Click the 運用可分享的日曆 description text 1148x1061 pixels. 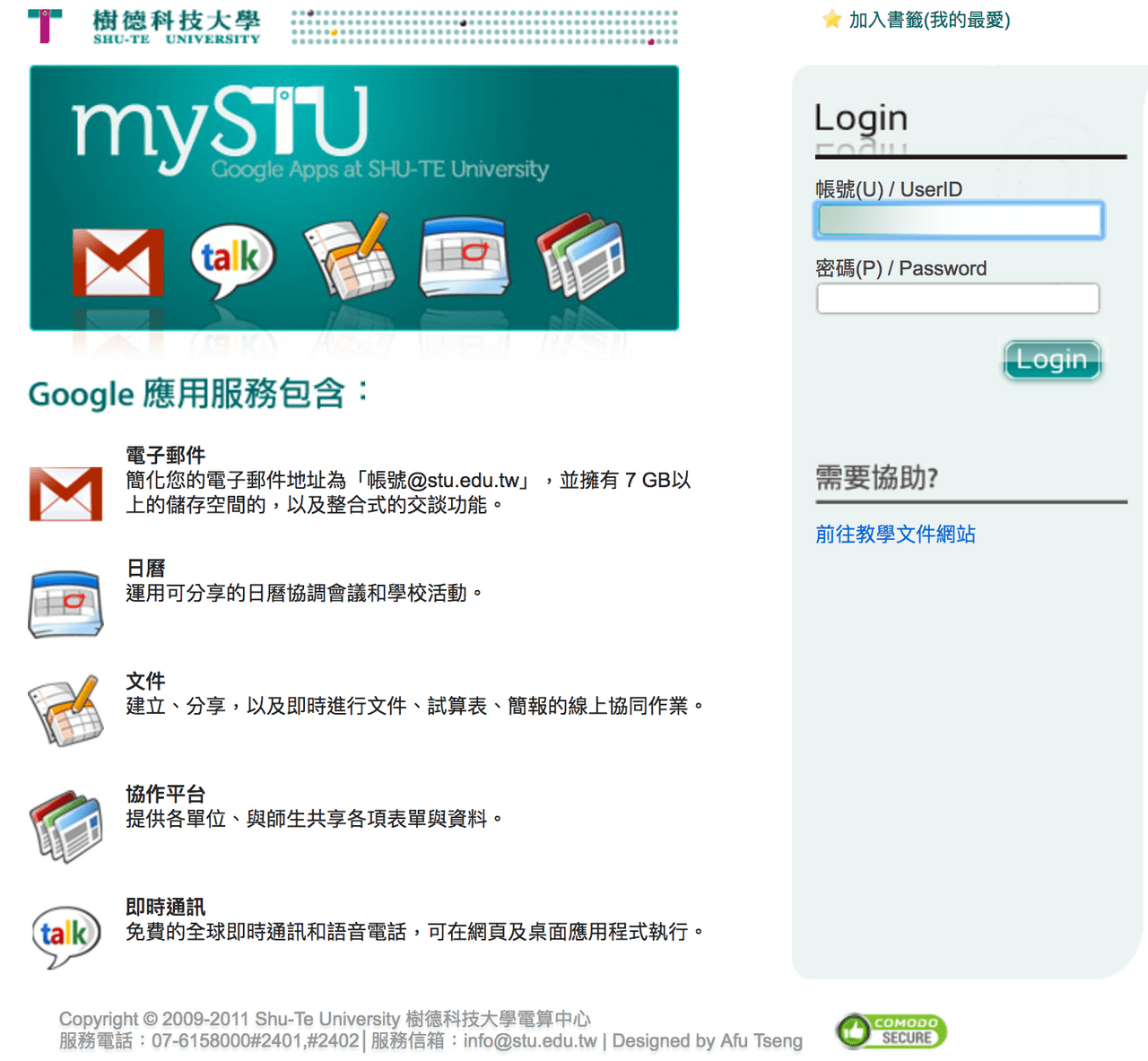click(x=305, y=593)
